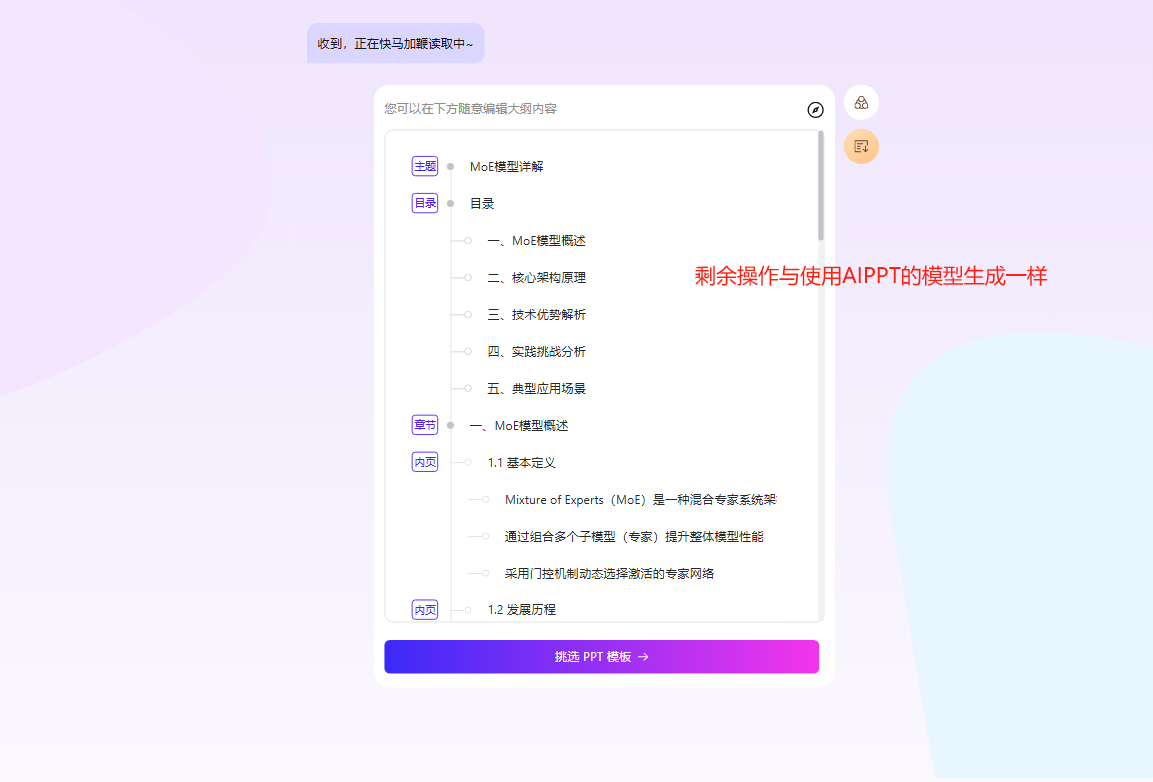The height and width of the screenshot is (782, 1153).
Task: Click the node dot beside 目录 heading
Action: (x=451, y=204)
